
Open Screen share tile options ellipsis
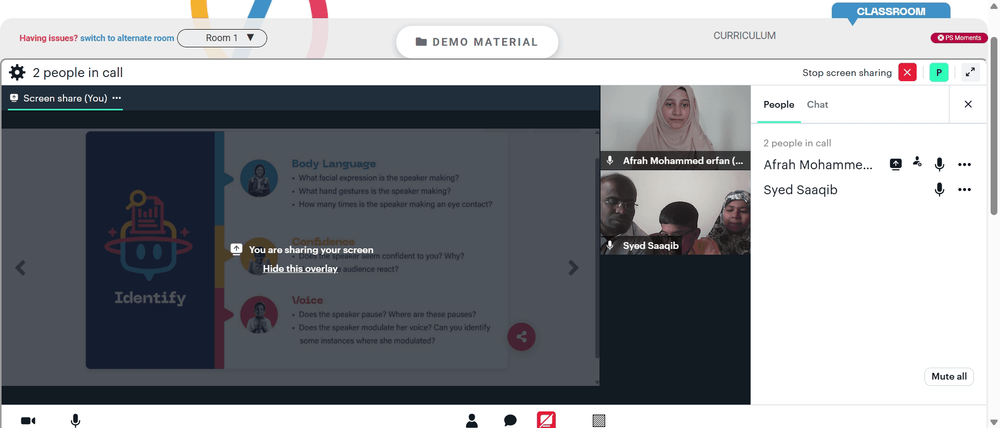tap(117, 98)
